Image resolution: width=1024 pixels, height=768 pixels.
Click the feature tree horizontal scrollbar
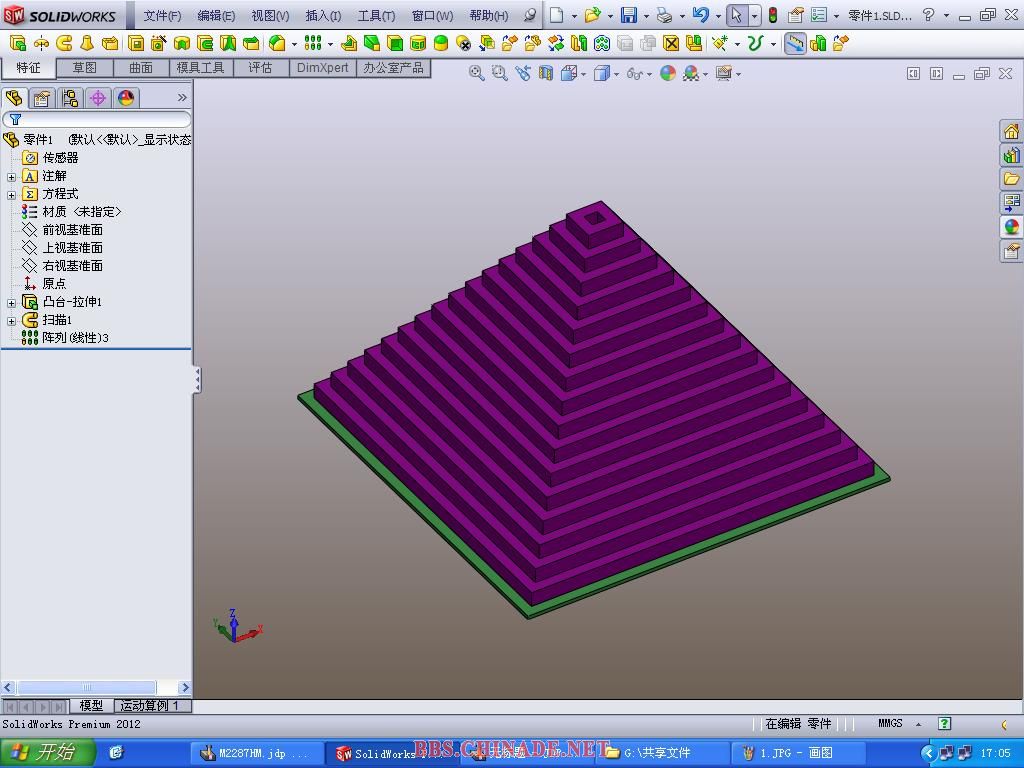86,687
